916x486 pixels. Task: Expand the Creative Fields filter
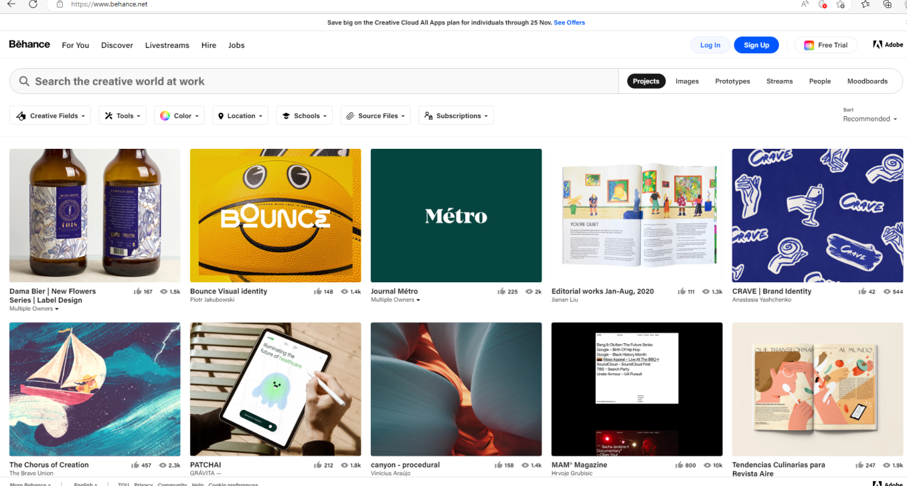[50, 116]
